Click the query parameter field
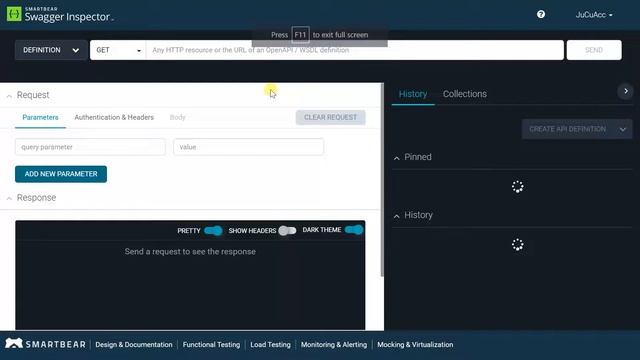The image size is (640, 360). click(x=90, y=147)
